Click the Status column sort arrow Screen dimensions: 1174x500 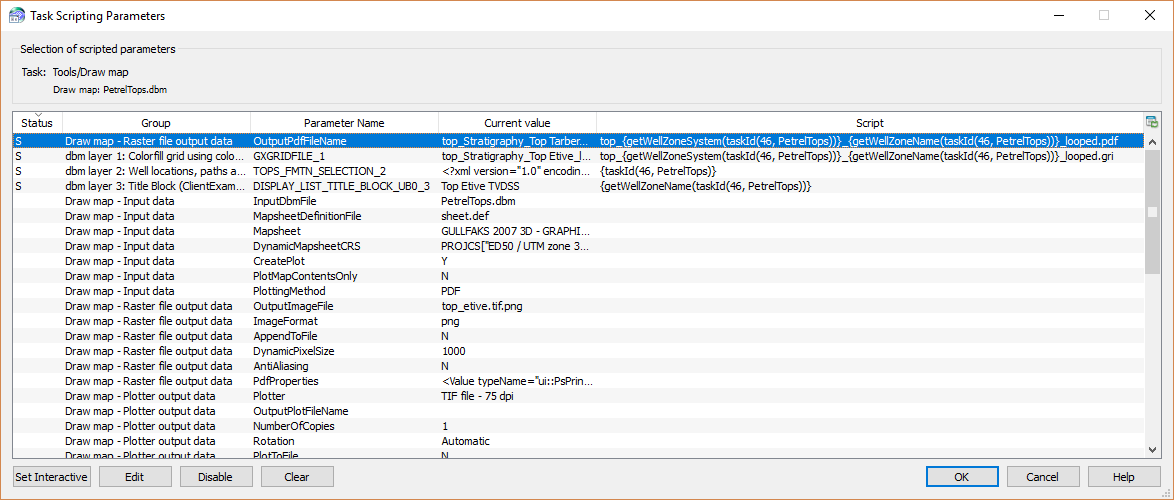(37, 115)
